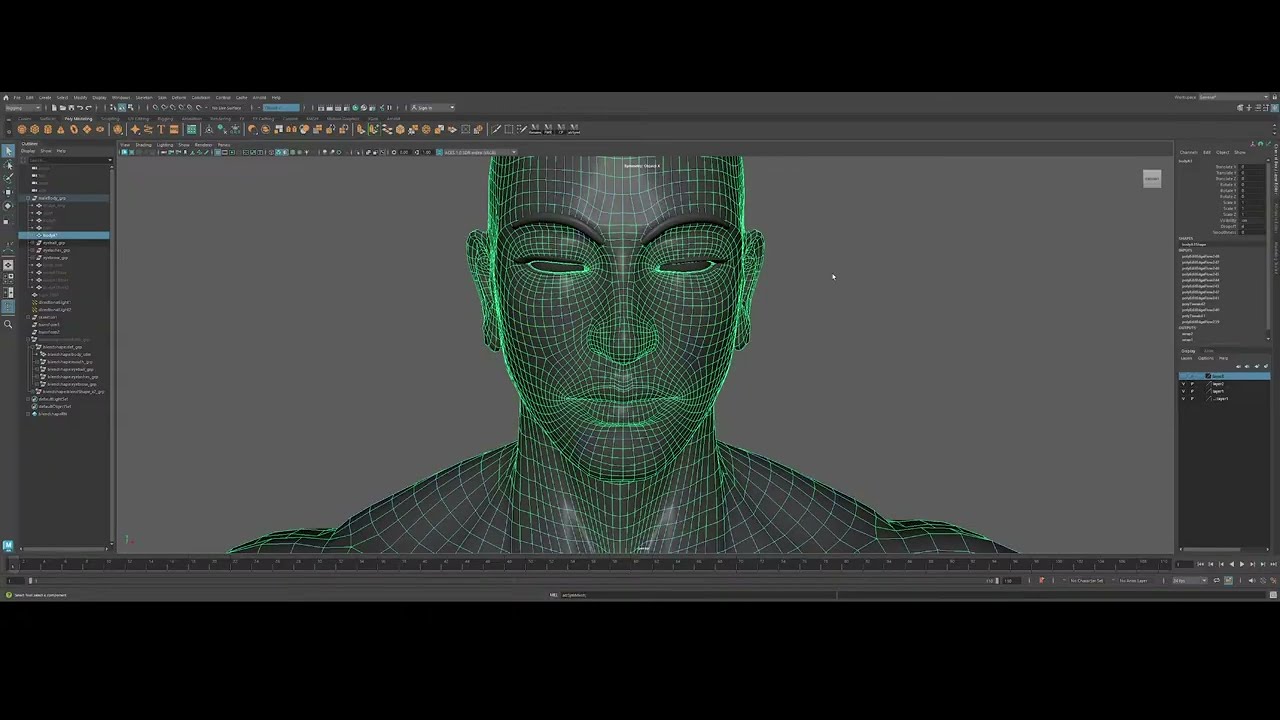The image size is (1280, 720).
Task: Toggle the P playback box of layer2
Action: coord(1192,384)
